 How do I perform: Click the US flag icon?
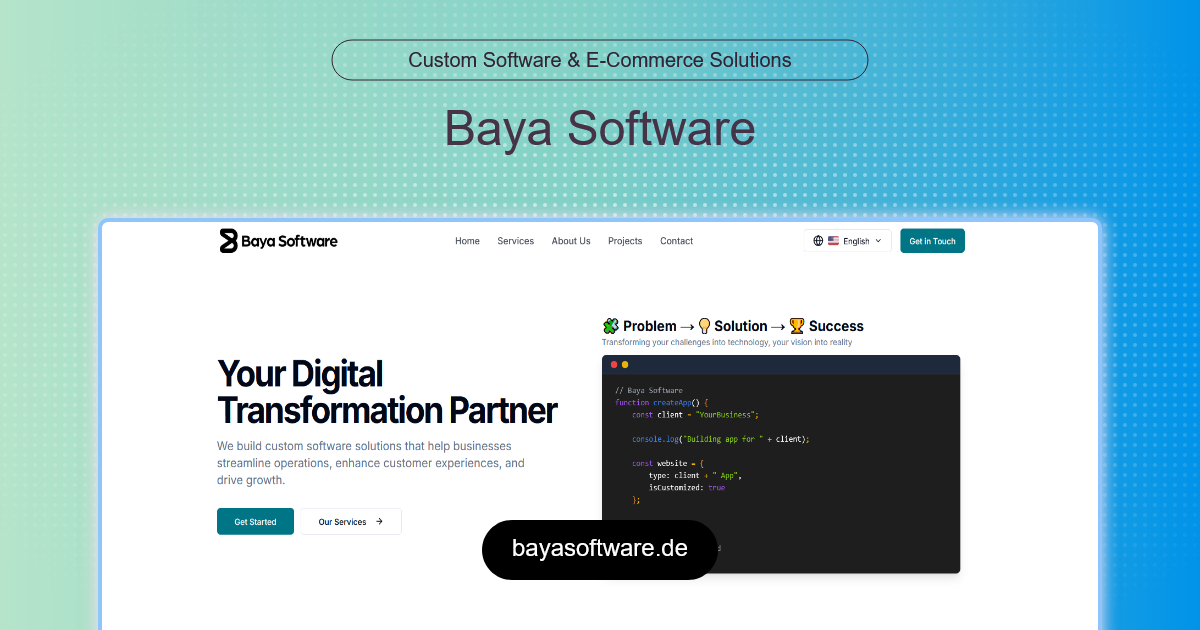coord(833,241)
